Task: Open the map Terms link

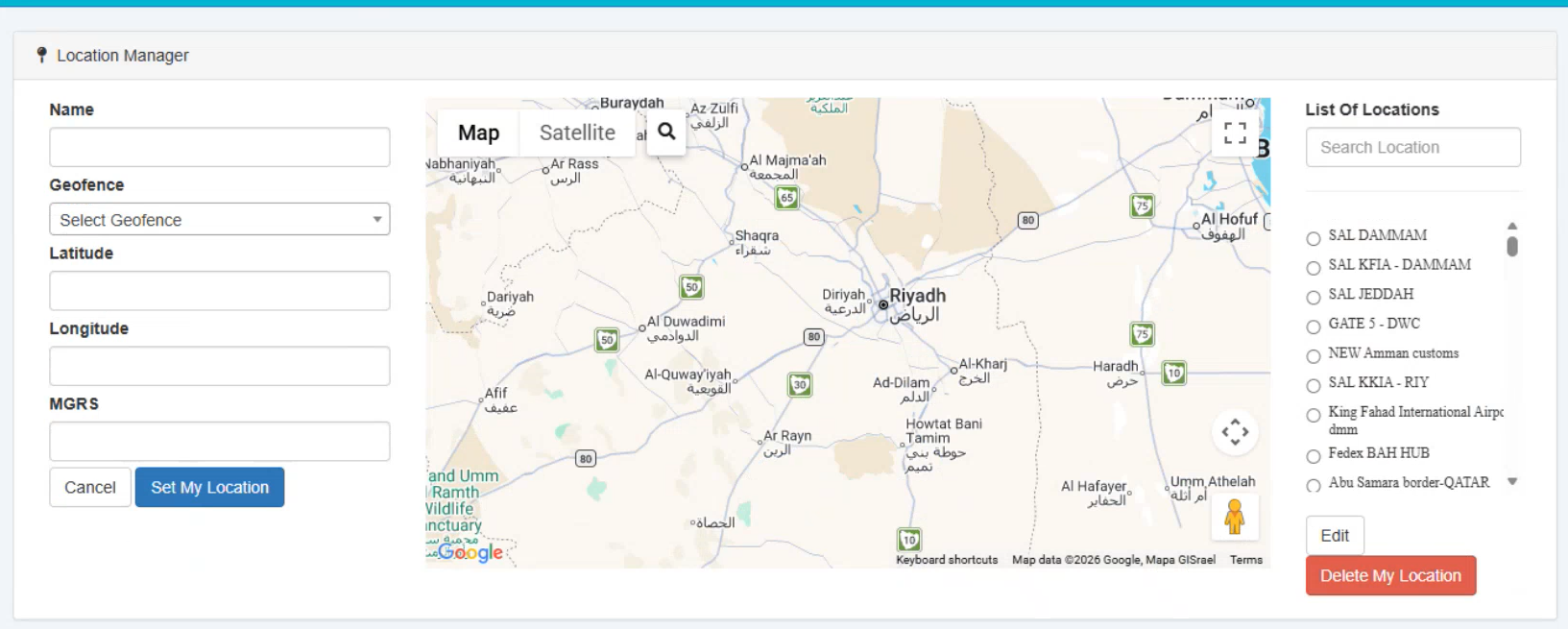Action: 1246,560
